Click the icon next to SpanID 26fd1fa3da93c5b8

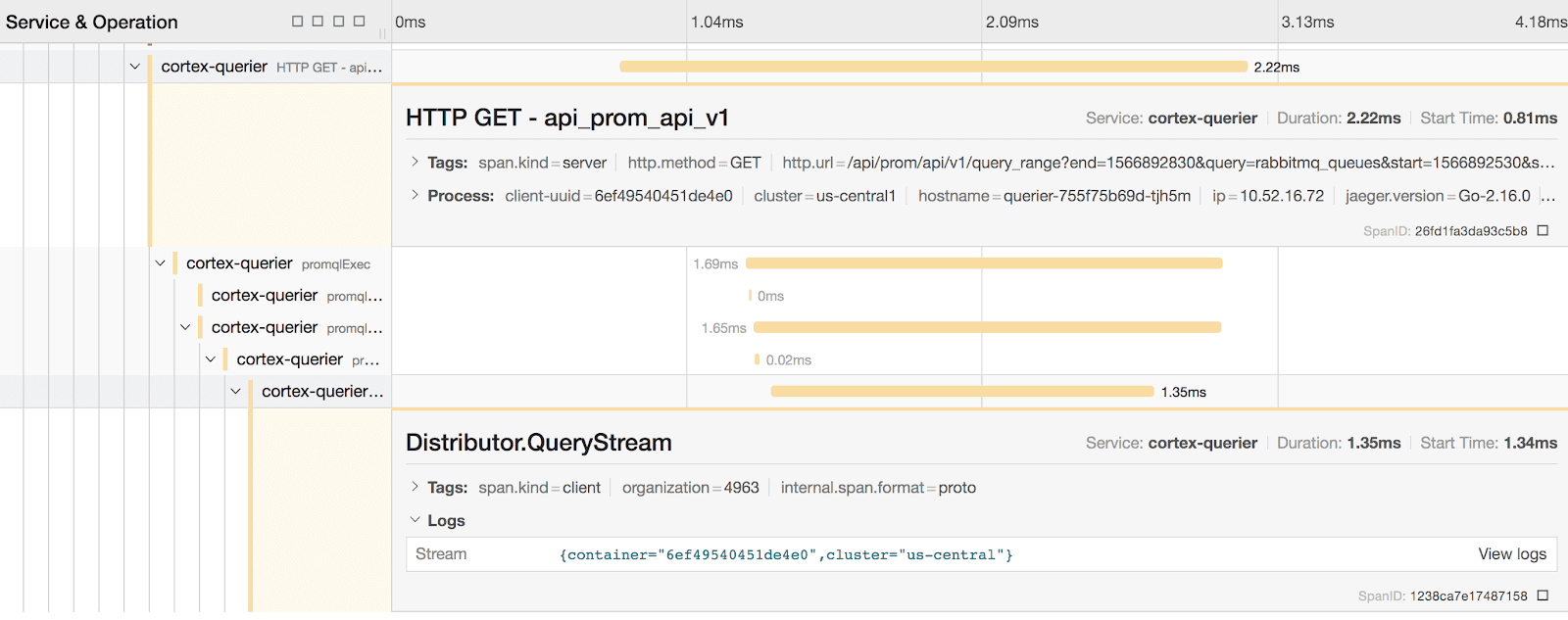tap(1543, 231)
